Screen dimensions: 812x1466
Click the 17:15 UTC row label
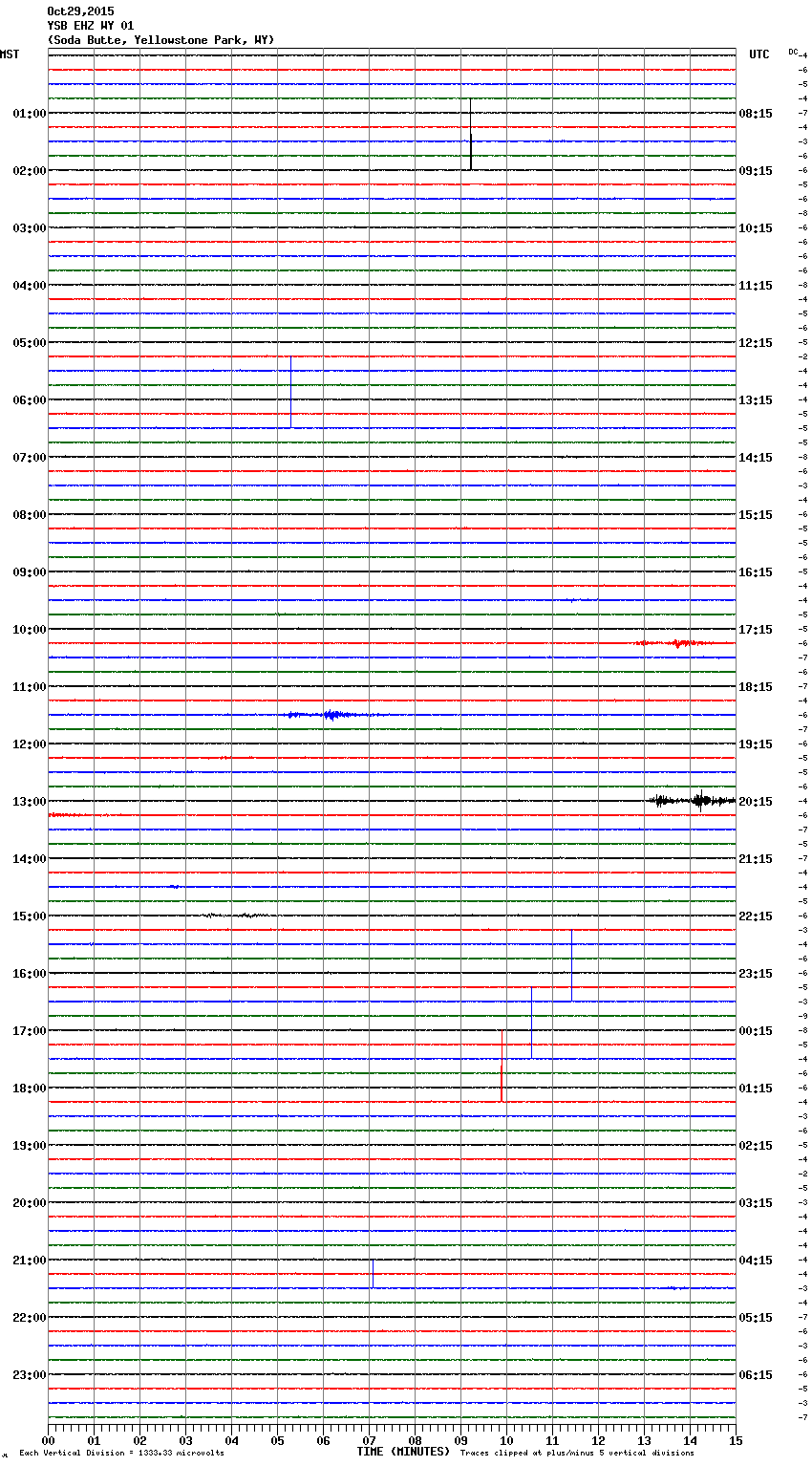(x=756, y=630)
